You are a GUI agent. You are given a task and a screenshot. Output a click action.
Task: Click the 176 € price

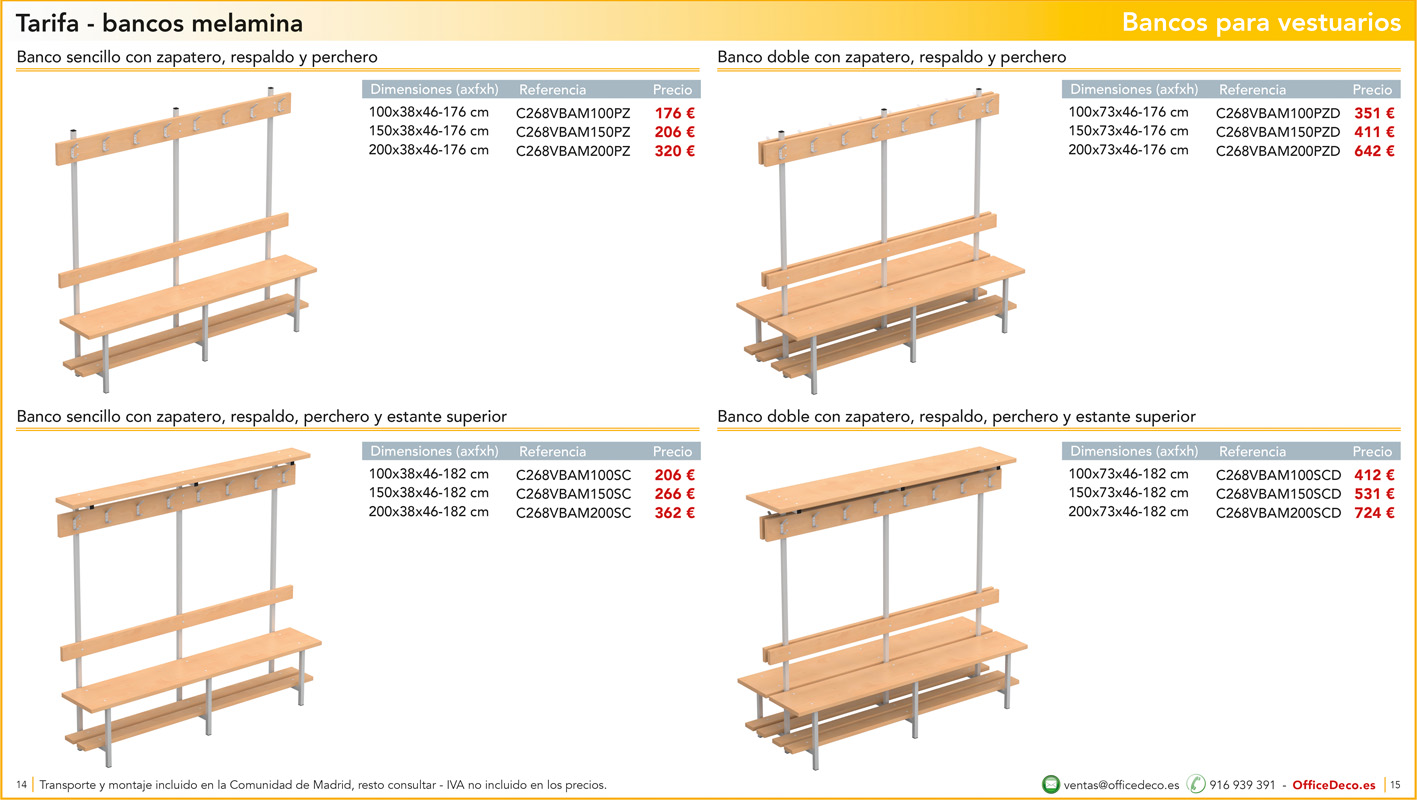click(674, 113)
